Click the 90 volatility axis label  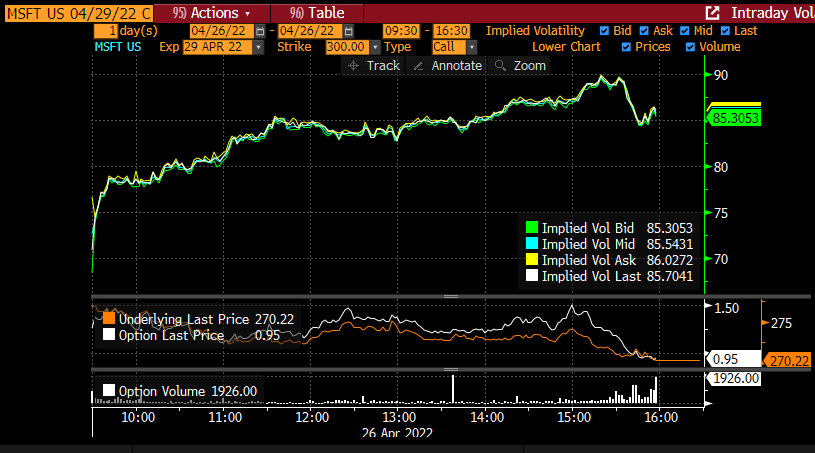point(721,75)
